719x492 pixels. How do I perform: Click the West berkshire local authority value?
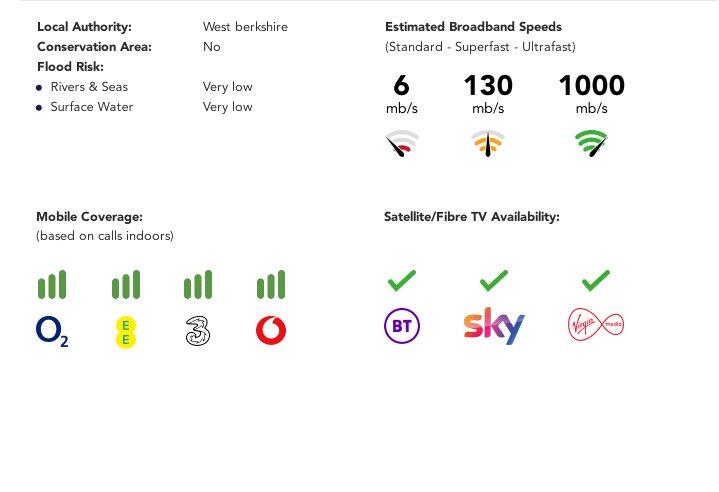(245, 27)
